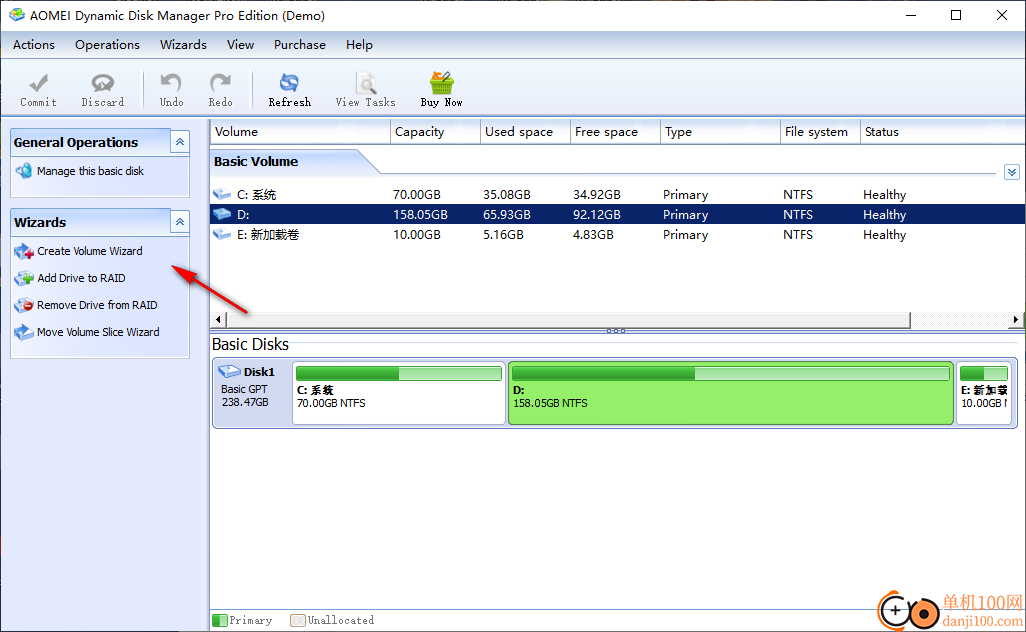The width and height of the screenshot is (1026, 632).
Task: Collapse the Basic Volume group
Action: point(1012,172)
